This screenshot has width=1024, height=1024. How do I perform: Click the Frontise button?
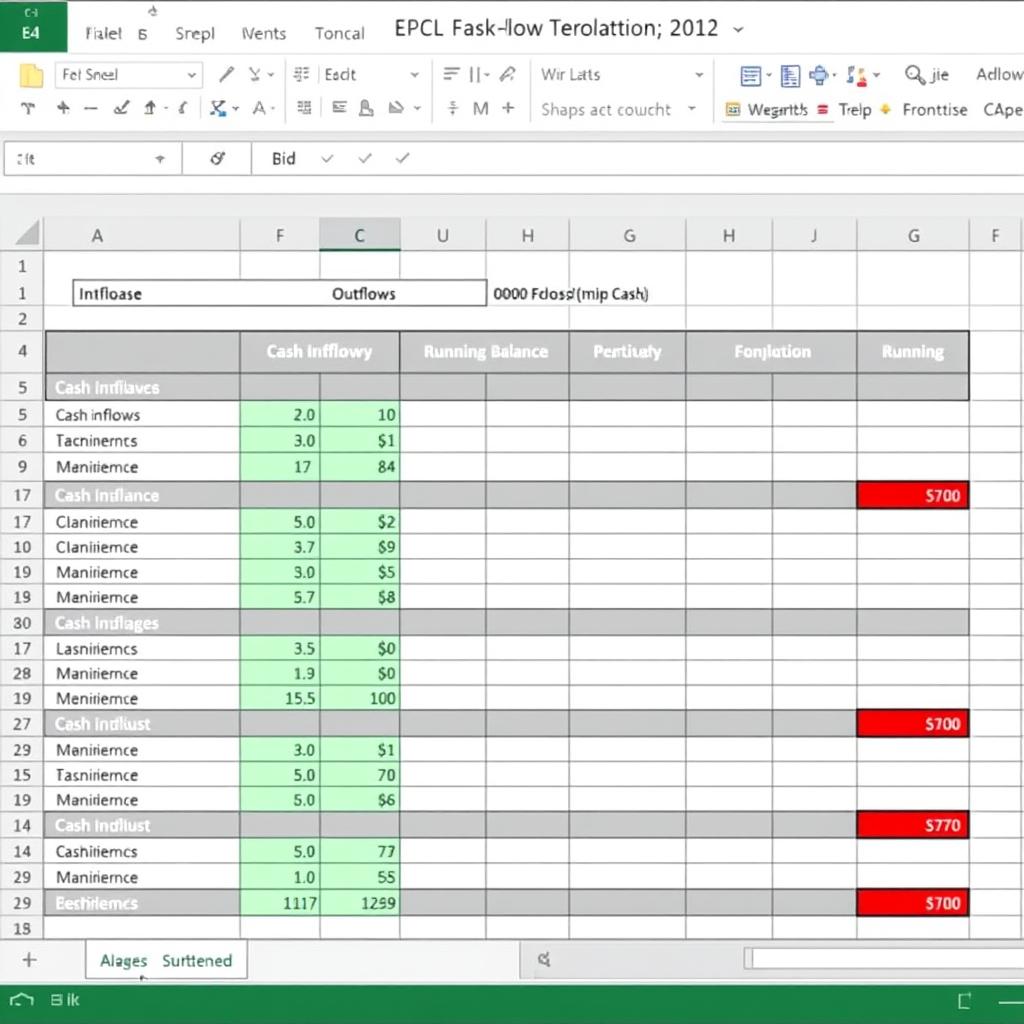click(934, 110)
